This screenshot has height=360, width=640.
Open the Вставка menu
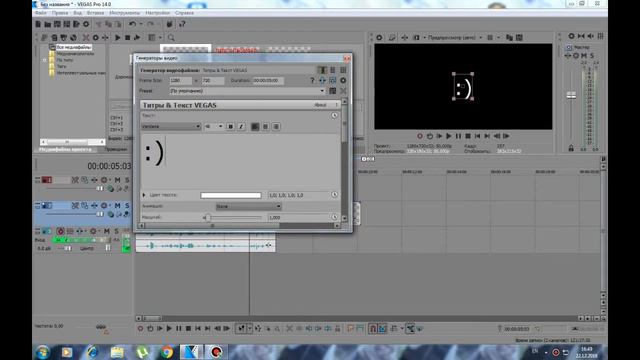pos(96,13)
